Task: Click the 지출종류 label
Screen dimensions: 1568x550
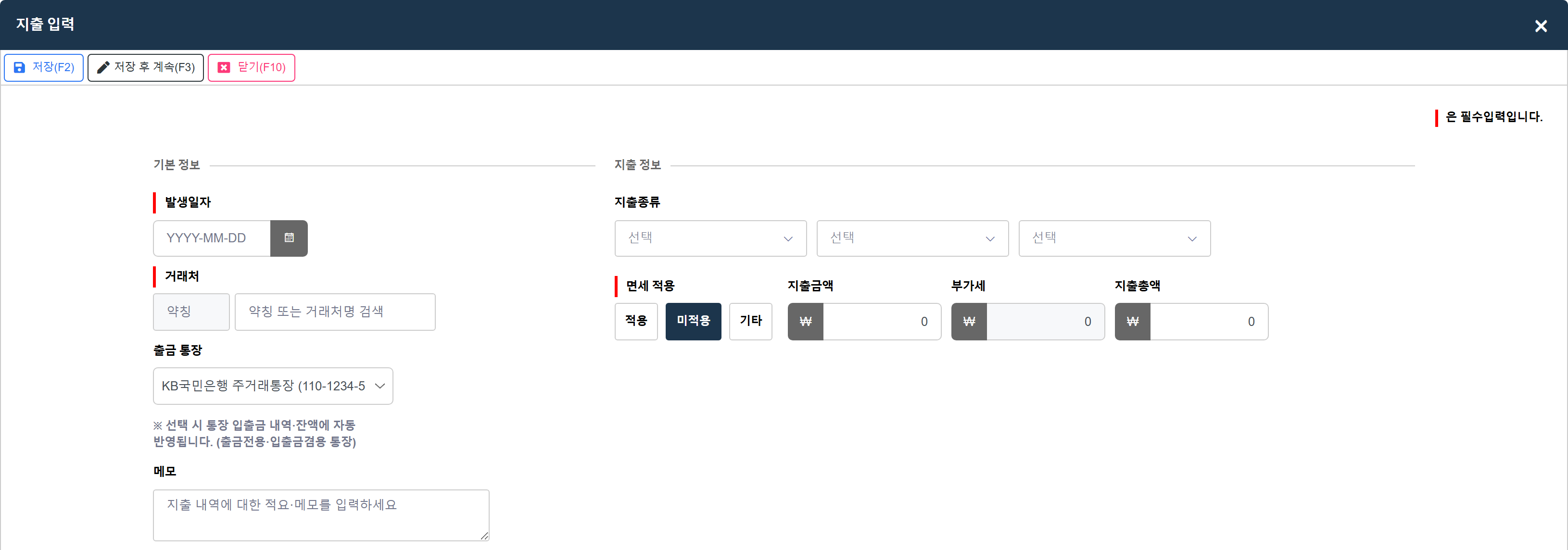Action: [x=637, y=202]
